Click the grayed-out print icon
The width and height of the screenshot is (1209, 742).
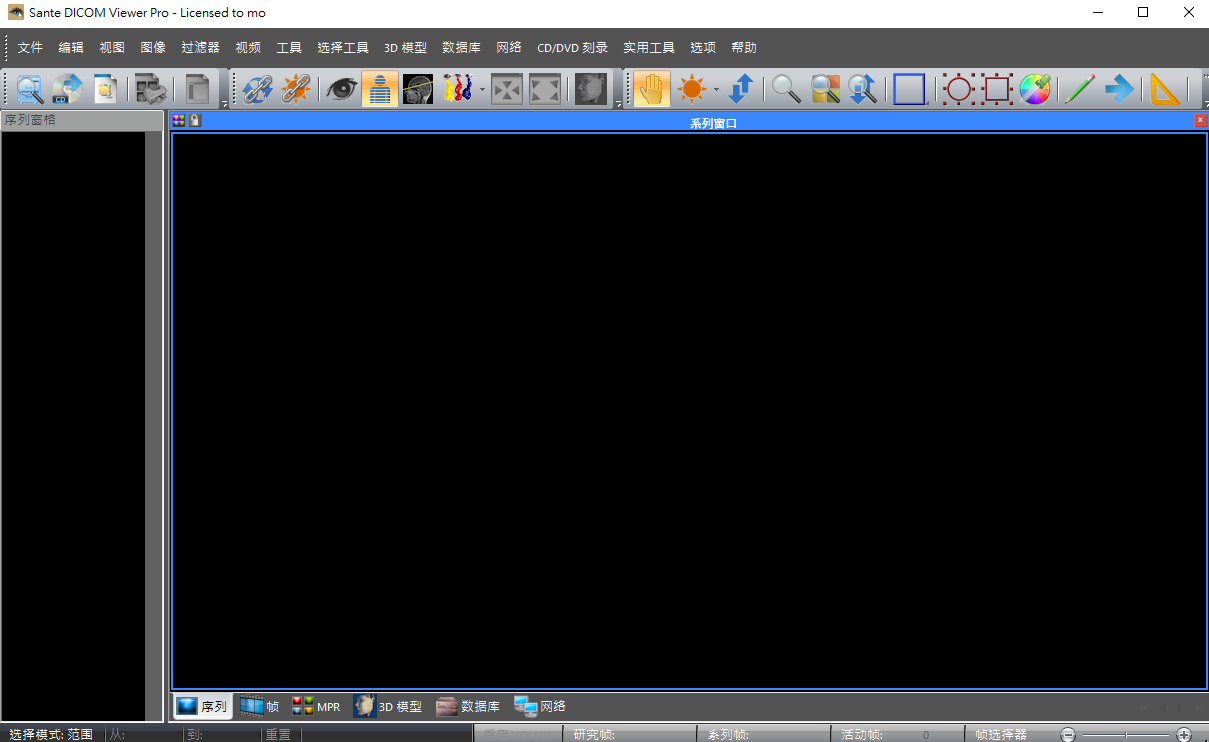(x=151, y=89)
